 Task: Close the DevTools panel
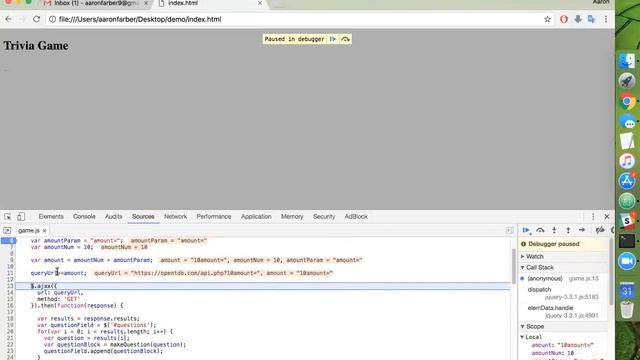tap(607, 216)
